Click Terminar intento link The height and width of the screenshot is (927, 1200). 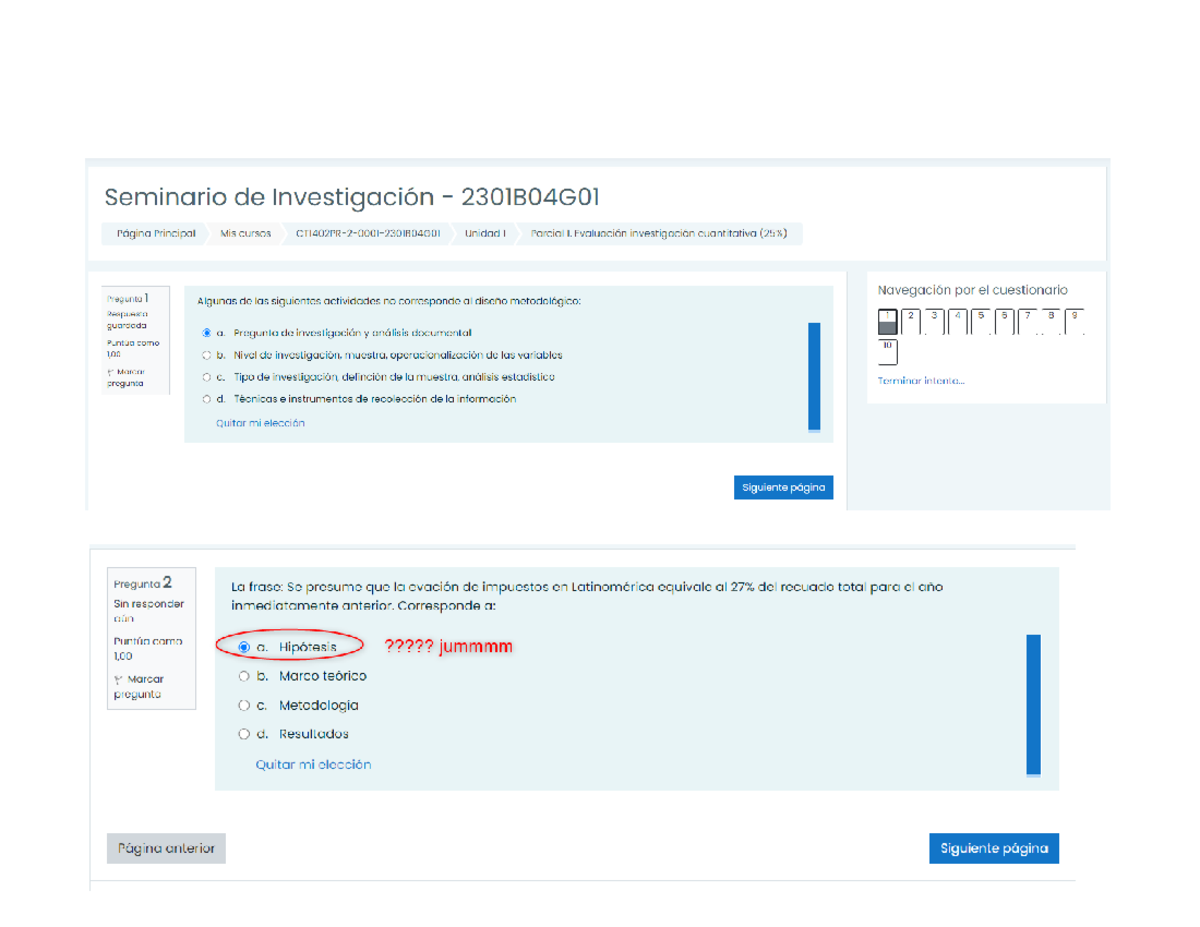point(921,381)
